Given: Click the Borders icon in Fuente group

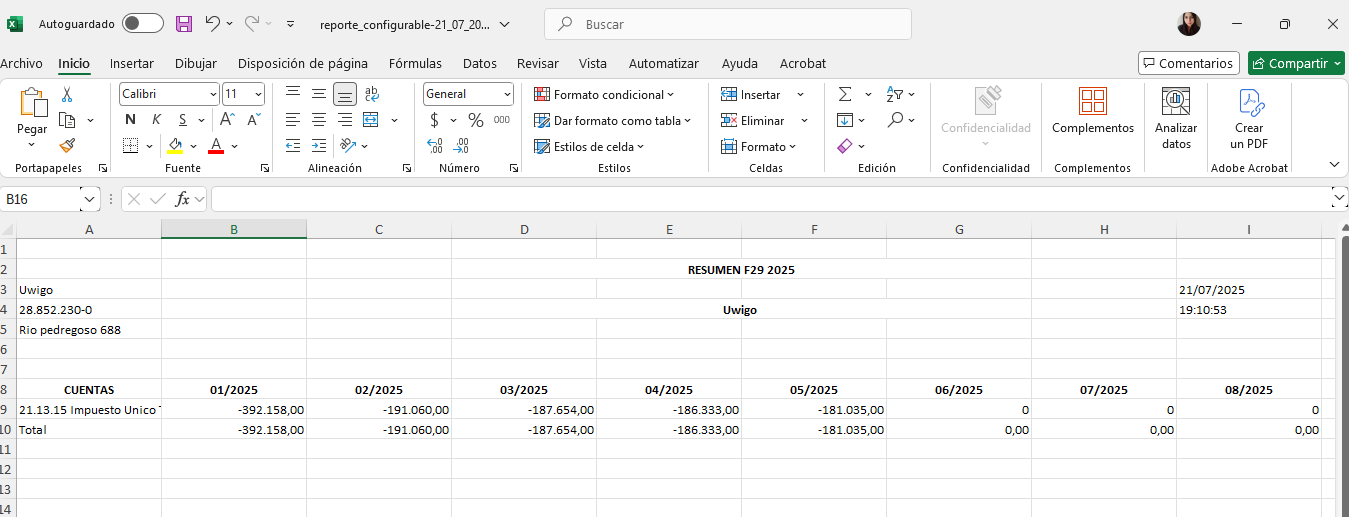Looking at the screenshot, I should point(130,146).
